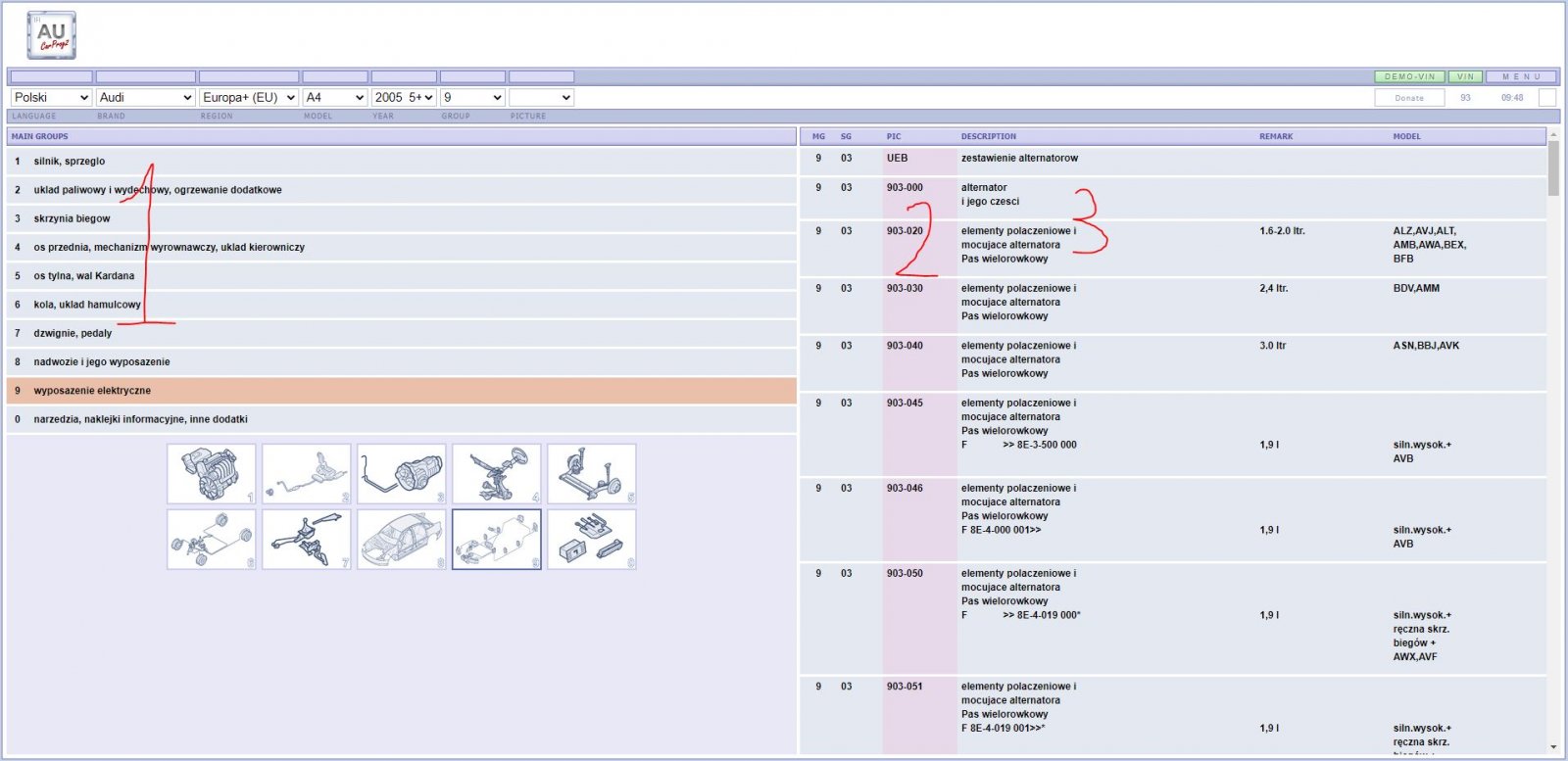1568x761 pixels.
Task: Open the MENU button
Action: 1521,76
